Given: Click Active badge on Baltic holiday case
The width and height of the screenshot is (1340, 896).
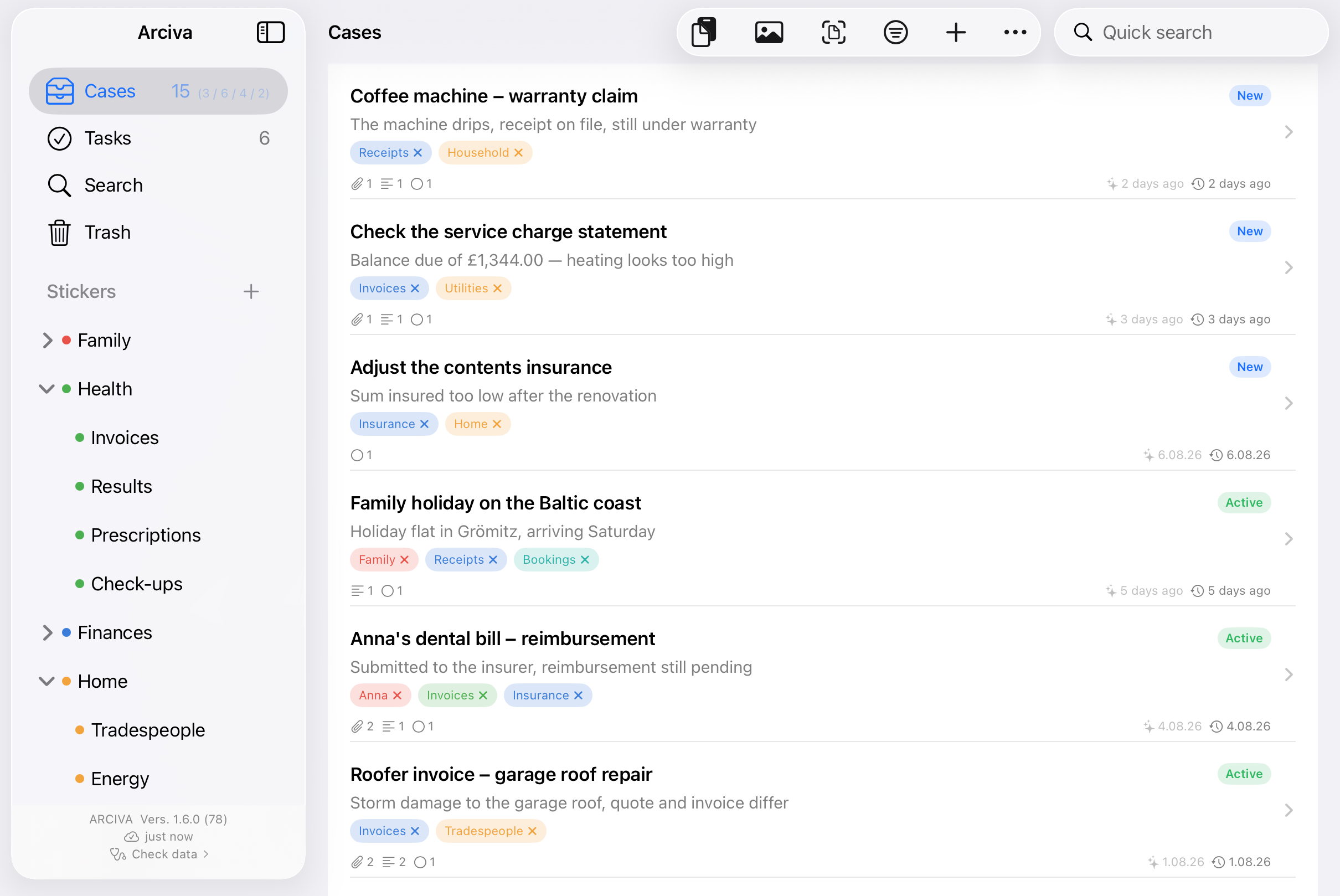Looking at the screenshot, I should pyautogui.click(x=1244, y=502).
